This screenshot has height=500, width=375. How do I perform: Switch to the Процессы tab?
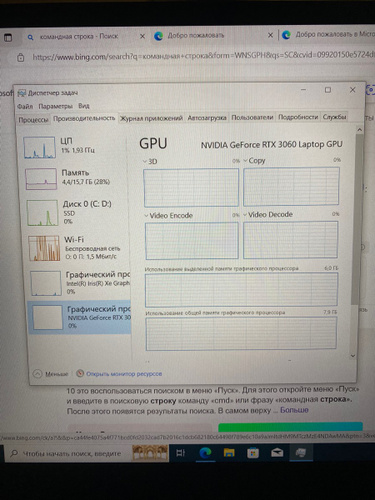point(33,120)
